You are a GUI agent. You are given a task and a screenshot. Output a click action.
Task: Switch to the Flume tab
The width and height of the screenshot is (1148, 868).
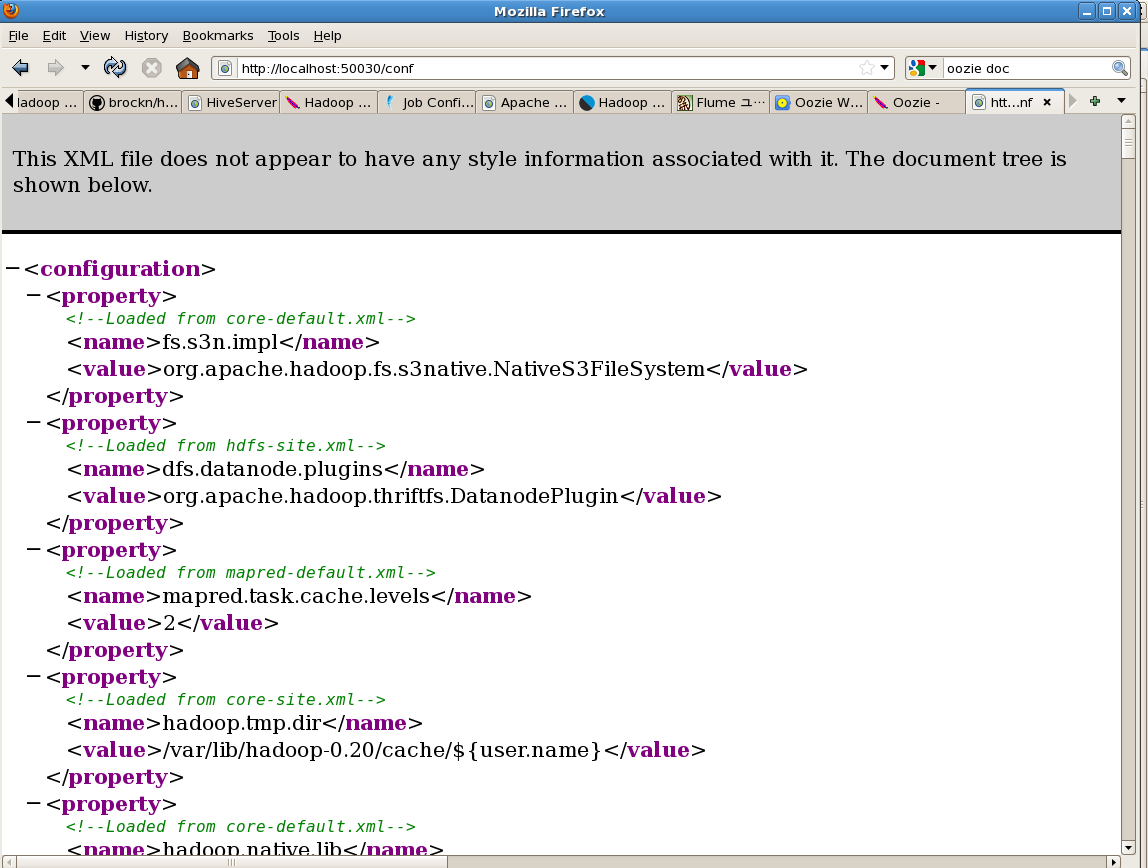point(721,102)
